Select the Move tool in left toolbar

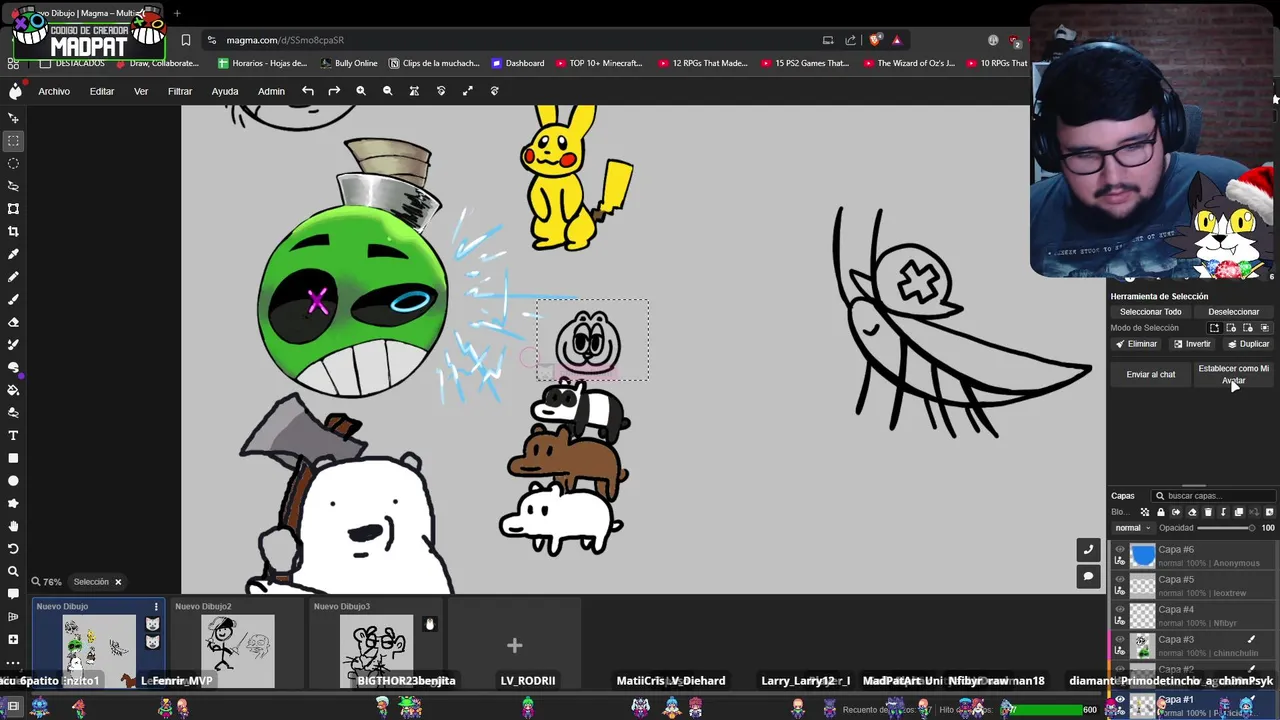(x=14, y=118)
